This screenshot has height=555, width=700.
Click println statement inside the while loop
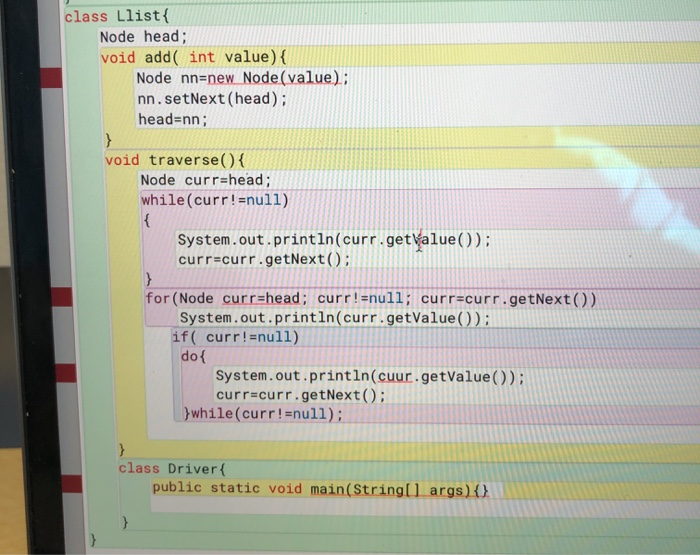point(334,240)
